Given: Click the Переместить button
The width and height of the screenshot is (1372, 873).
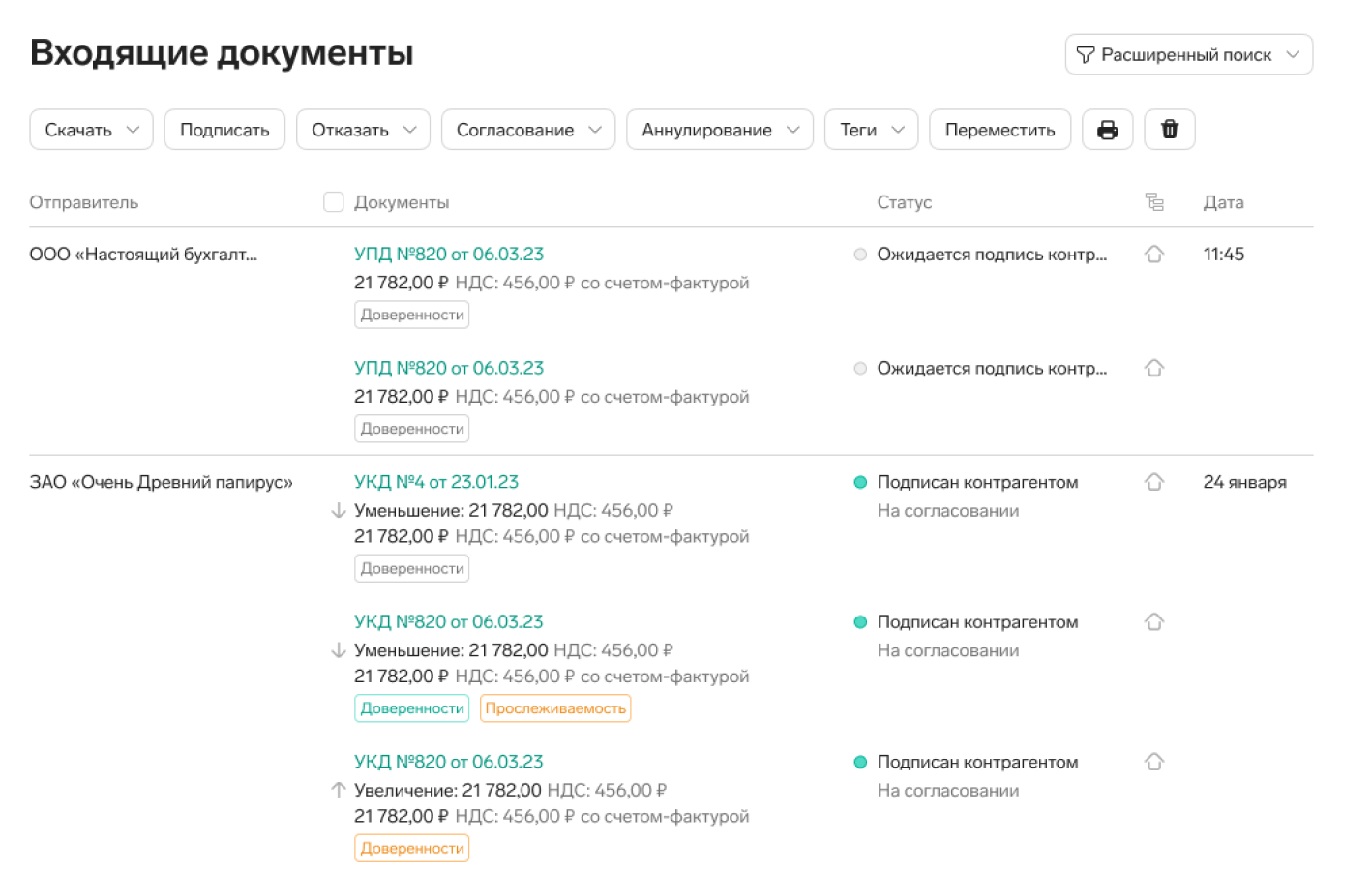Looking at the screenshot, I should 999,130.
